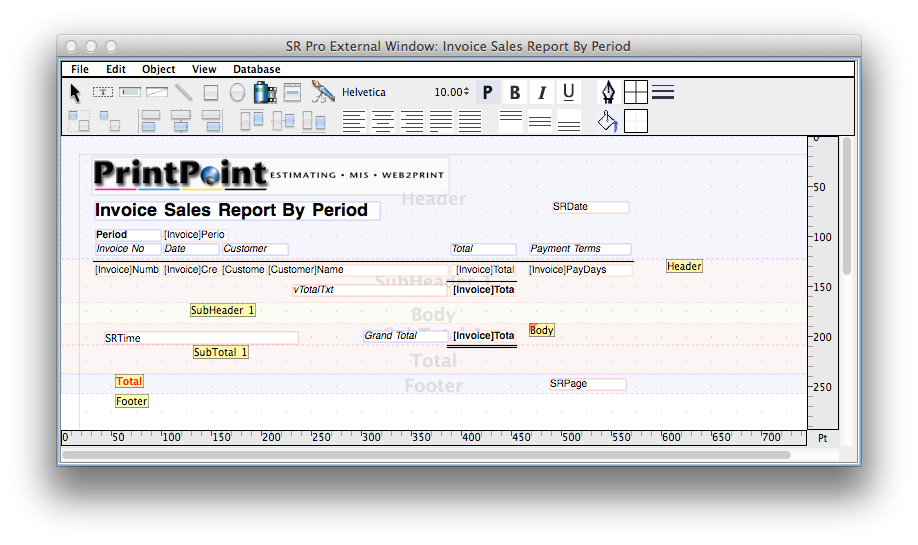Open the View menu

pos(204,69)
